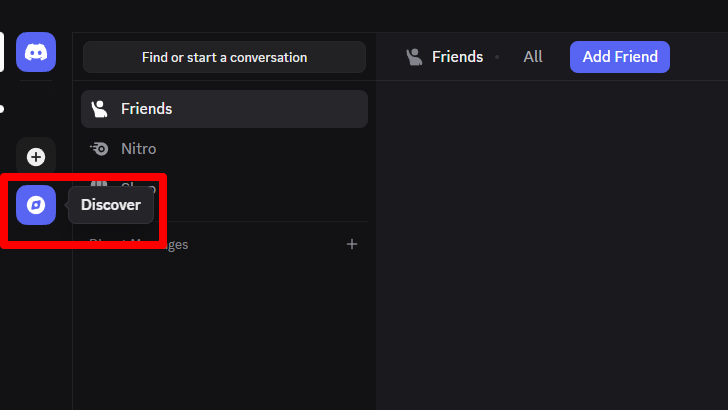
Task: Open the Shop entry in the sidebar
Action: [x=140, y=186]
